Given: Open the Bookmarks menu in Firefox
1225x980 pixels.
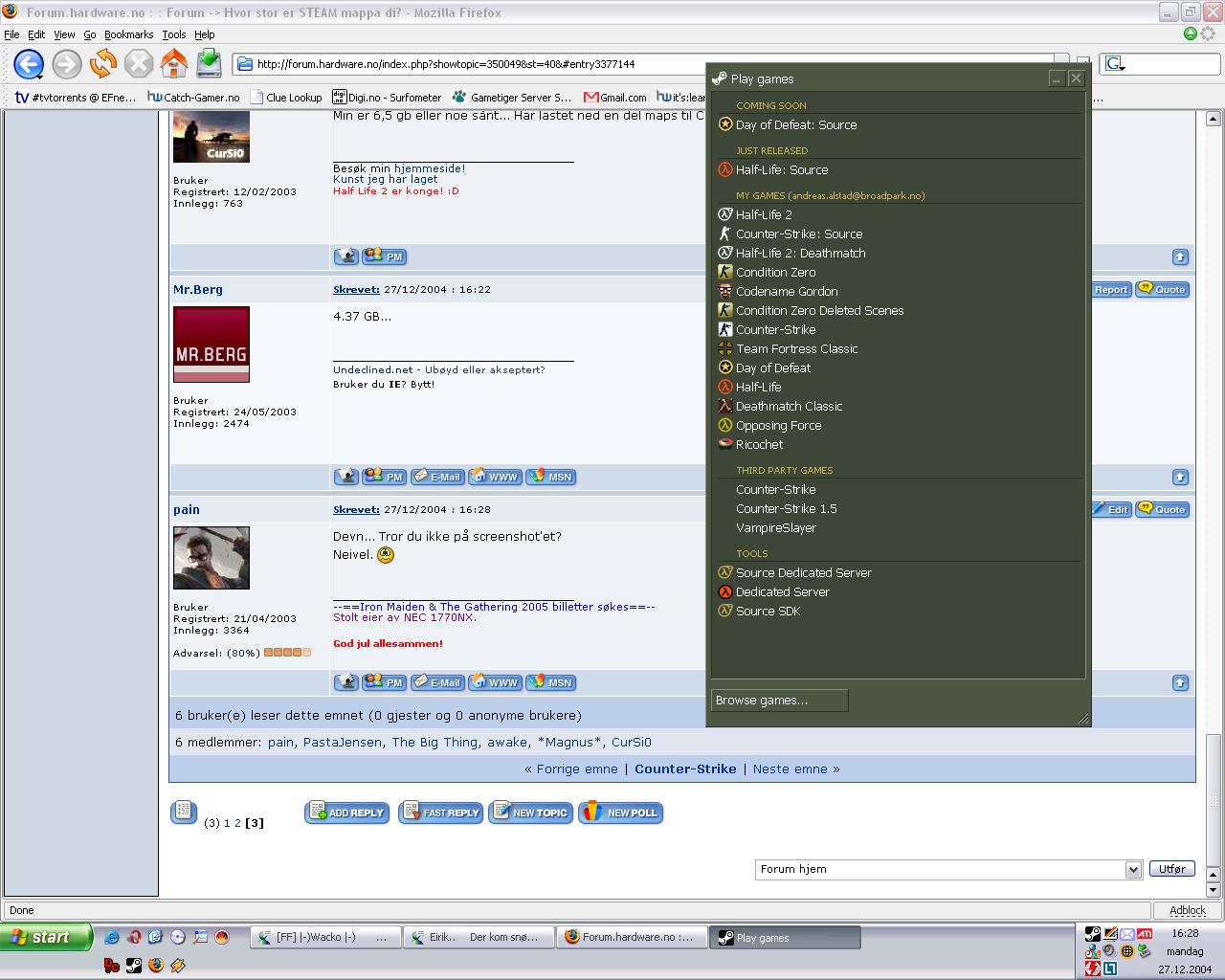Looking at the screenshot, I should pos(128,34).
